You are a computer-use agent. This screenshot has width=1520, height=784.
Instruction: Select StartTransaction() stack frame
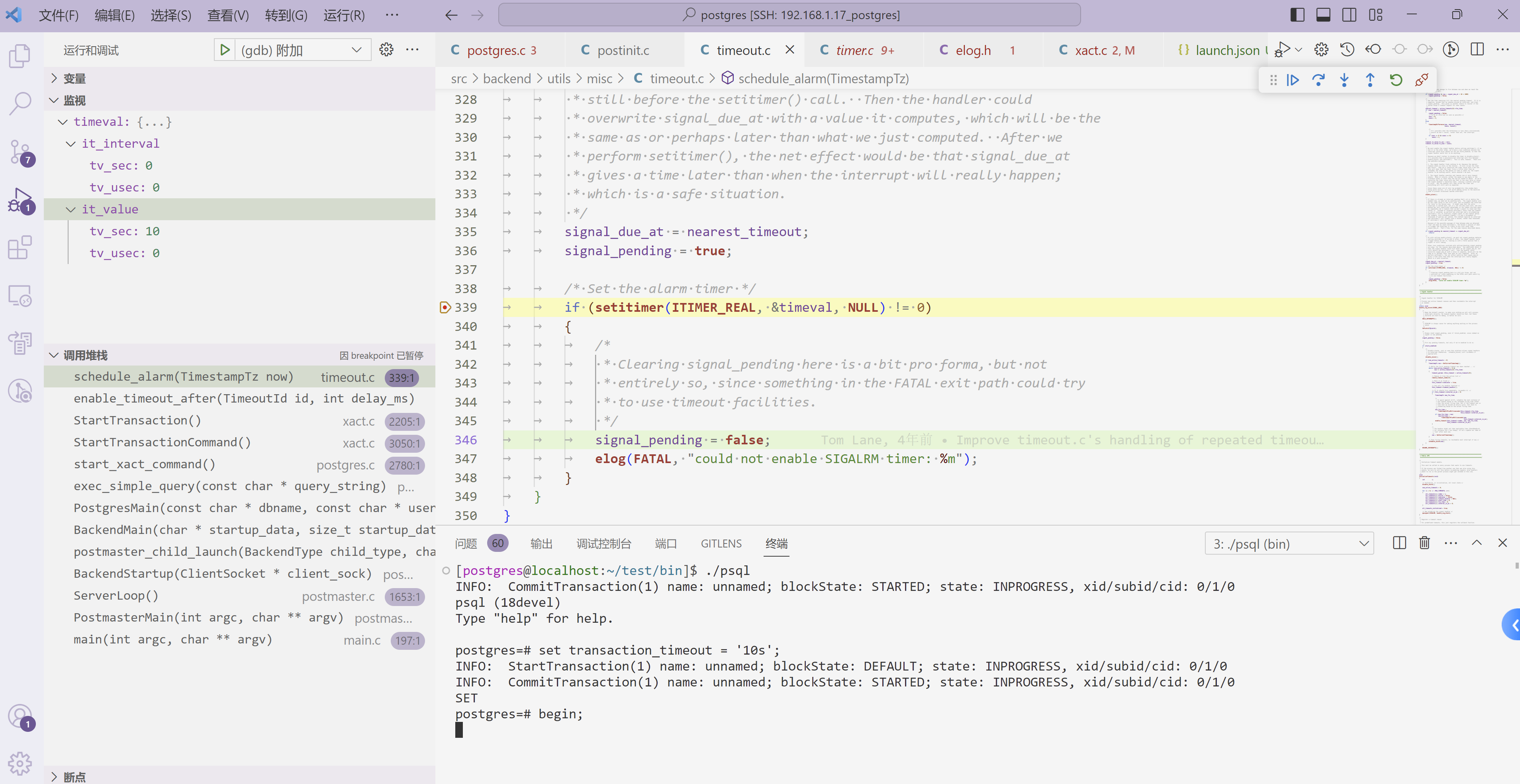coord(137,420)
